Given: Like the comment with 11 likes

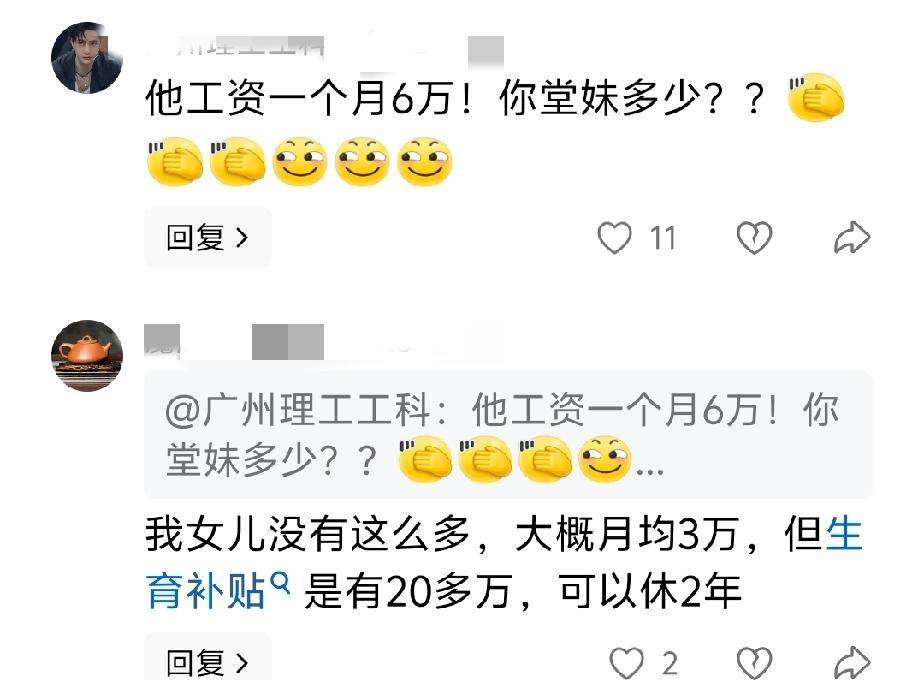Looking at the screenshot, I should (x=615, y=237).
